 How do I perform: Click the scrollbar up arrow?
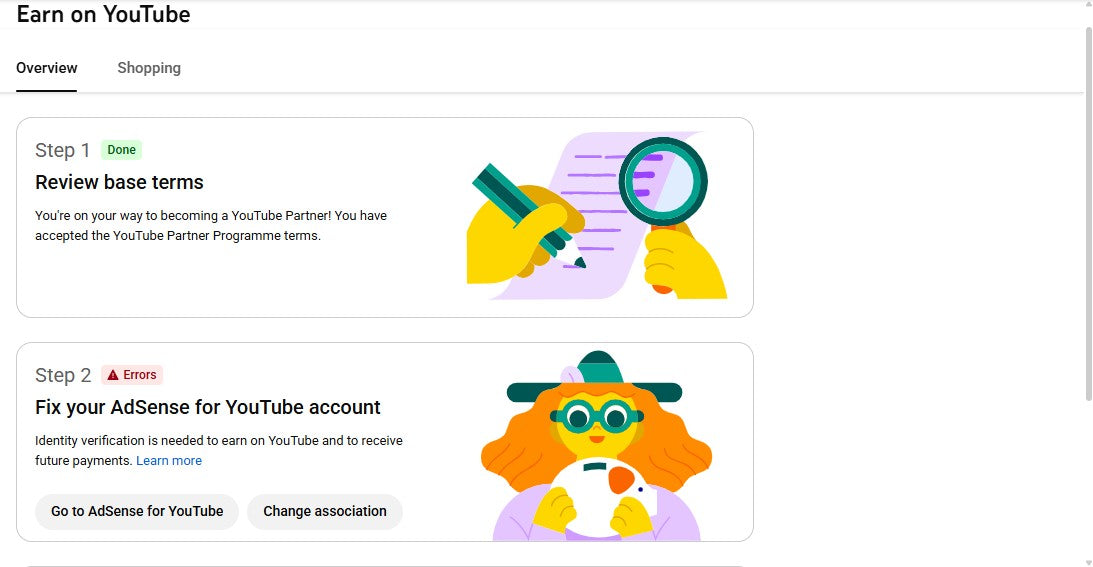[1088, 7]
